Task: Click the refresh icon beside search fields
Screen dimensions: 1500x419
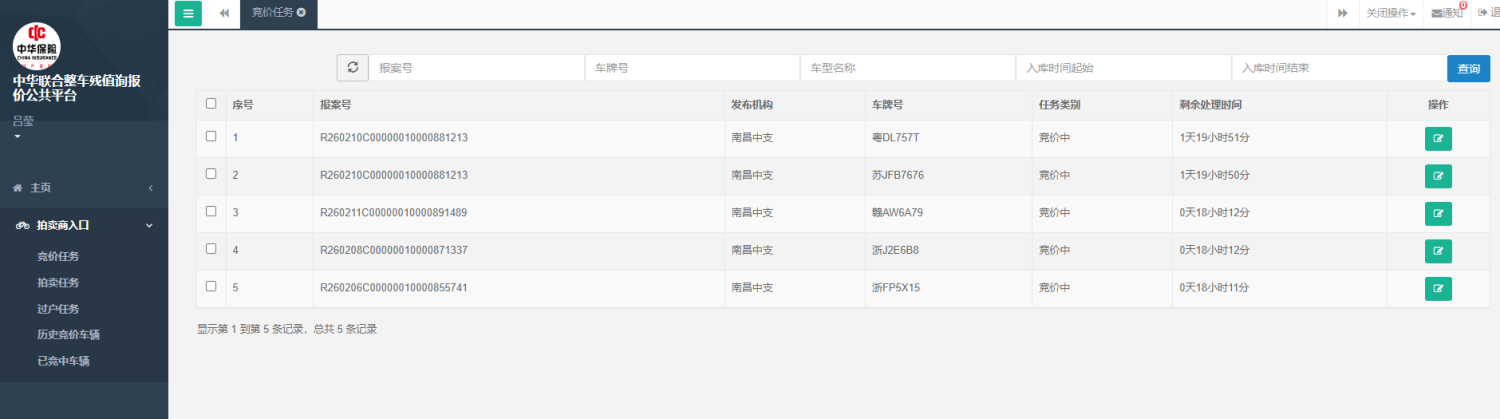Action: tap(352, 68)
